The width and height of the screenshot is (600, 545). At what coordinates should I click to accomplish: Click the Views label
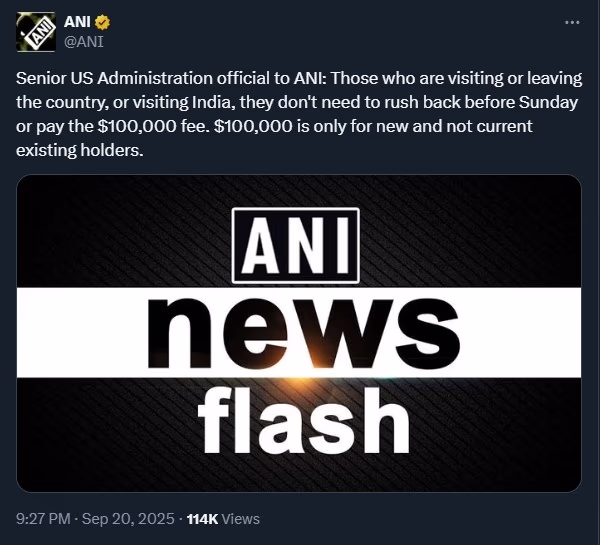coord(241,519)
